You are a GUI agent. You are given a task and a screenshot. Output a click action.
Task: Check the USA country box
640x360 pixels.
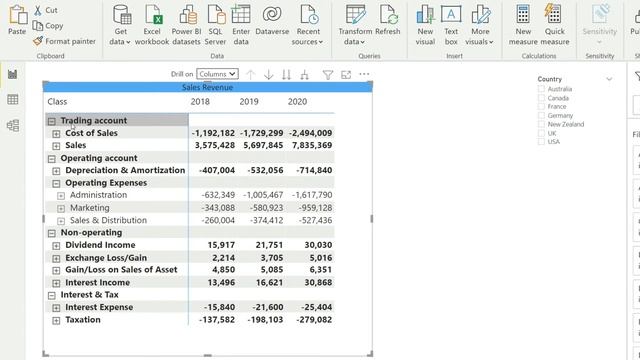coord(541,142)
